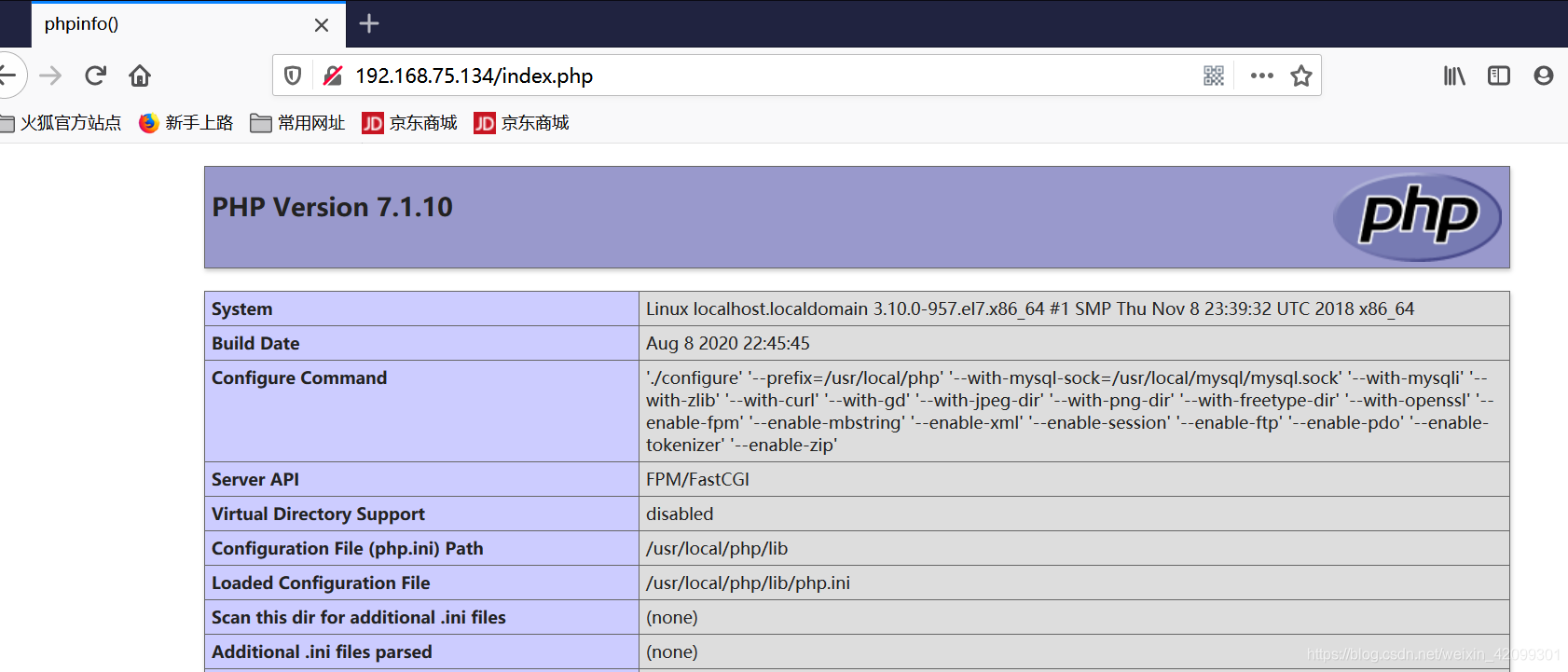
Task: Click the /usr/local/php/lib/php.ini value
Action: pos(748,583)
